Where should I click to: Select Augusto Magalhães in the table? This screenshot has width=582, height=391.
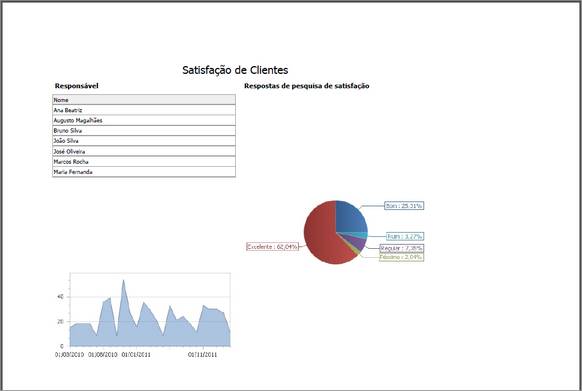(144, 120)
